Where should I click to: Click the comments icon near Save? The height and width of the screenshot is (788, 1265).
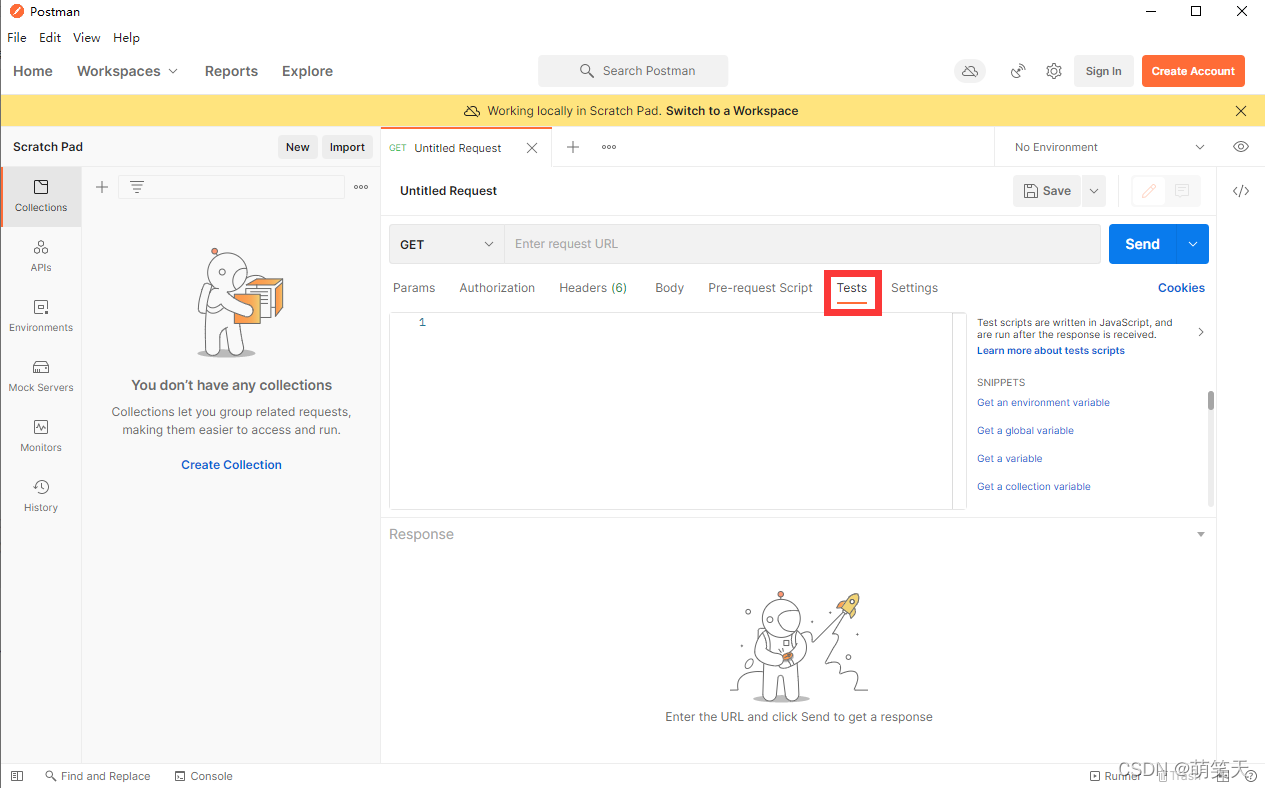pos(1182,191)
